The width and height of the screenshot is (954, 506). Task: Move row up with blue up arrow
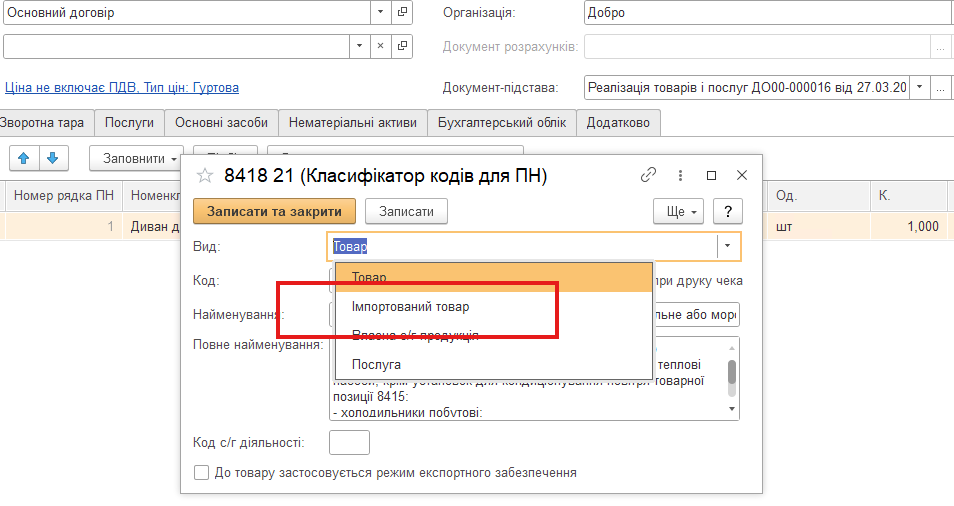(24, 158)
